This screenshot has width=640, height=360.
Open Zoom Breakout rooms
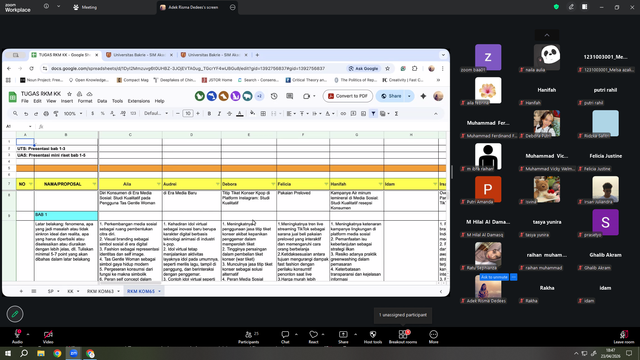(403, 337)
